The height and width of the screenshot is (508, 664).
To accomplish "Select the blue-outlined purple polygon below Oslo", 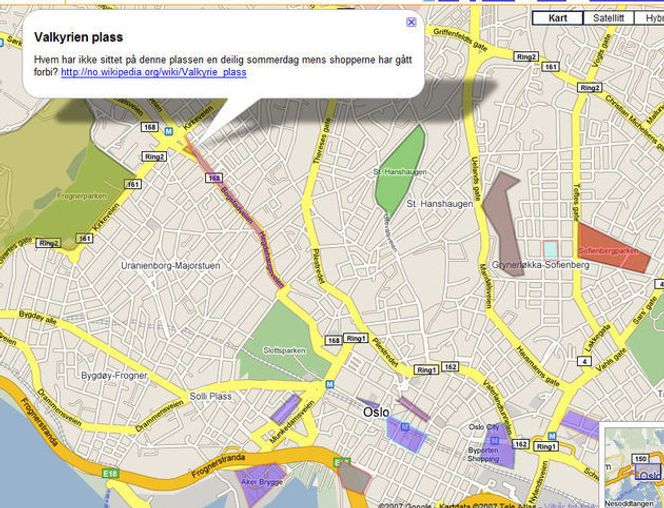I will [407, 436].
